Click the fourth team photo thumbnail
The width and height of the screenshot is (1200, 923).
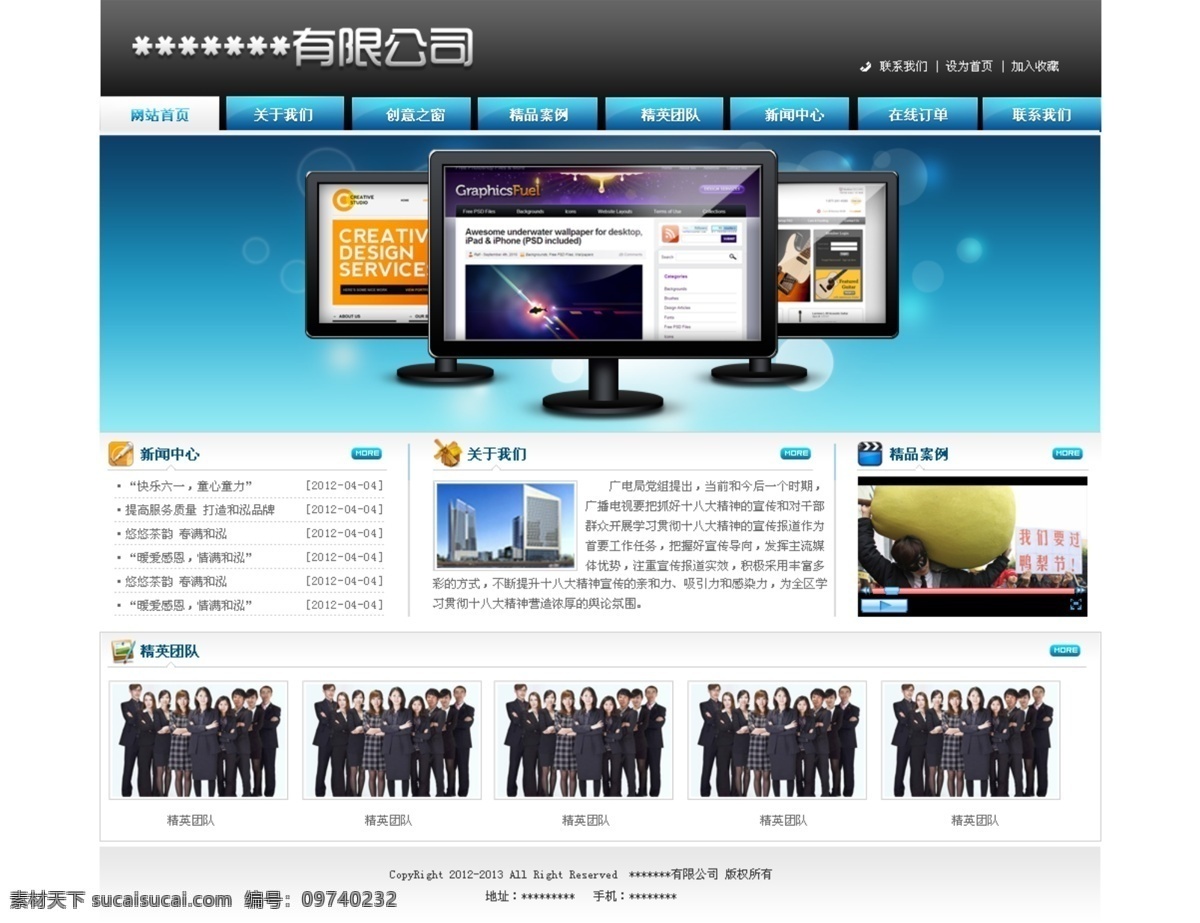(777, 741)
